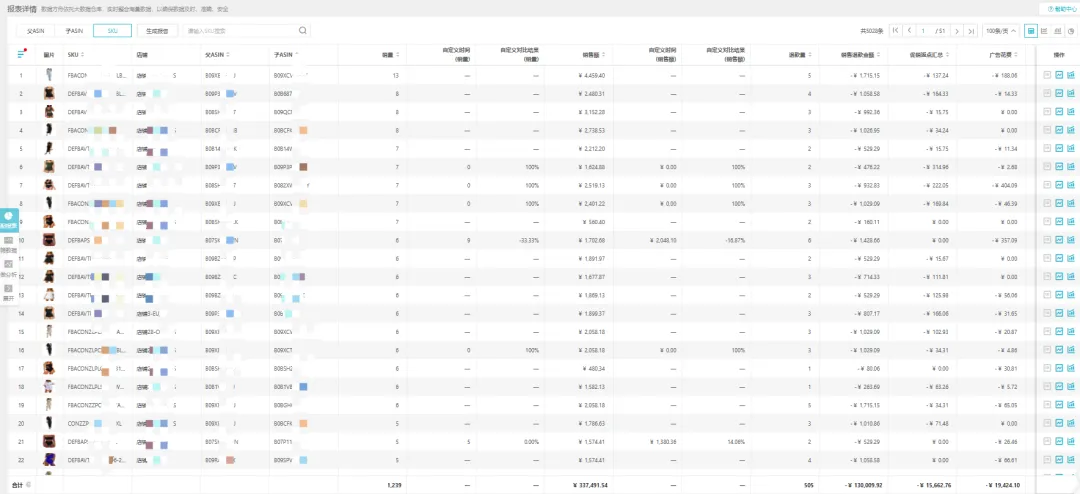Click the search magnifier icon
The height and width of the screenshot is (494, 1080).
[302, 30]
